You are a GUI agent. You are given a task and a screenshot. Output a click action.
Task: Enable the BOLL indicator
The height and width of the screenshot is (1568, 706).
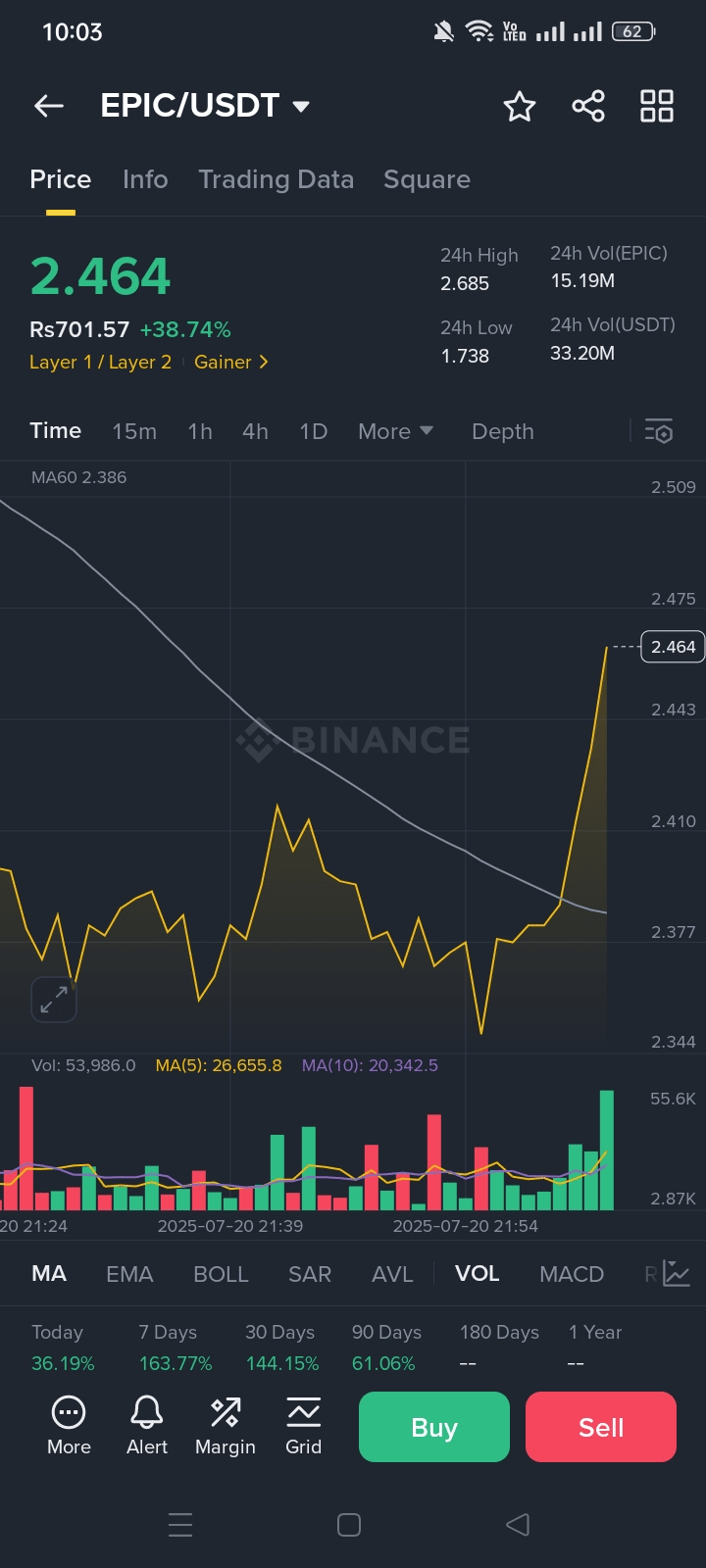tap(221, 1274)
